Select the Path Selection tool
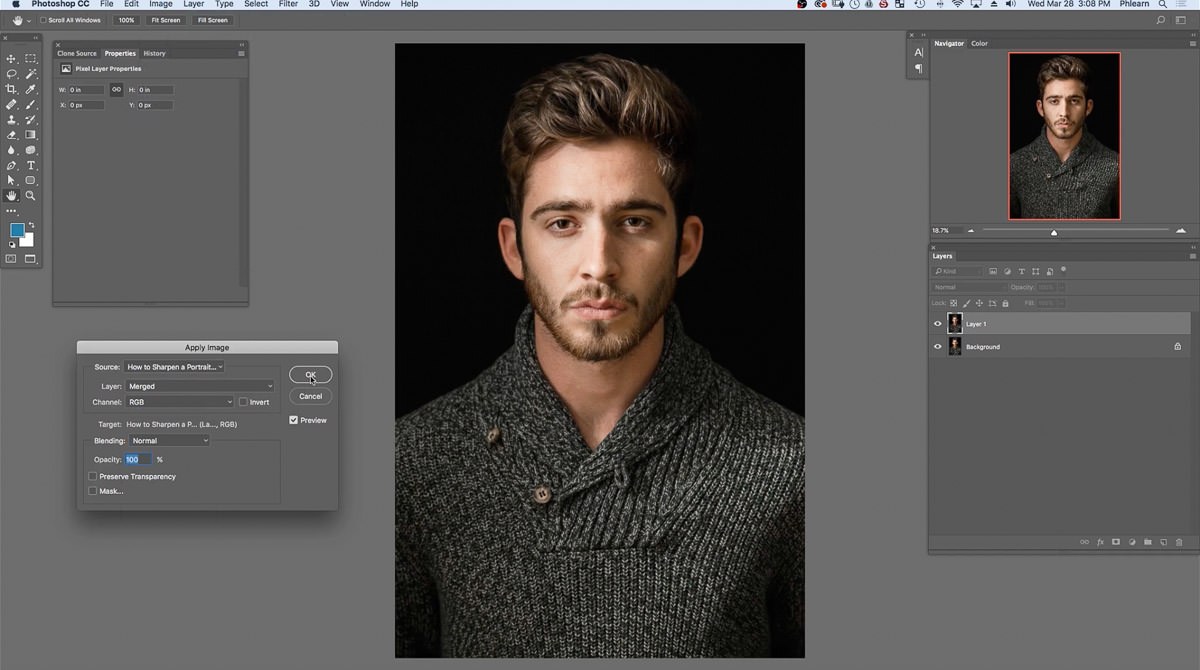This screenshot has height=670, width=1200. click(12, 180)
